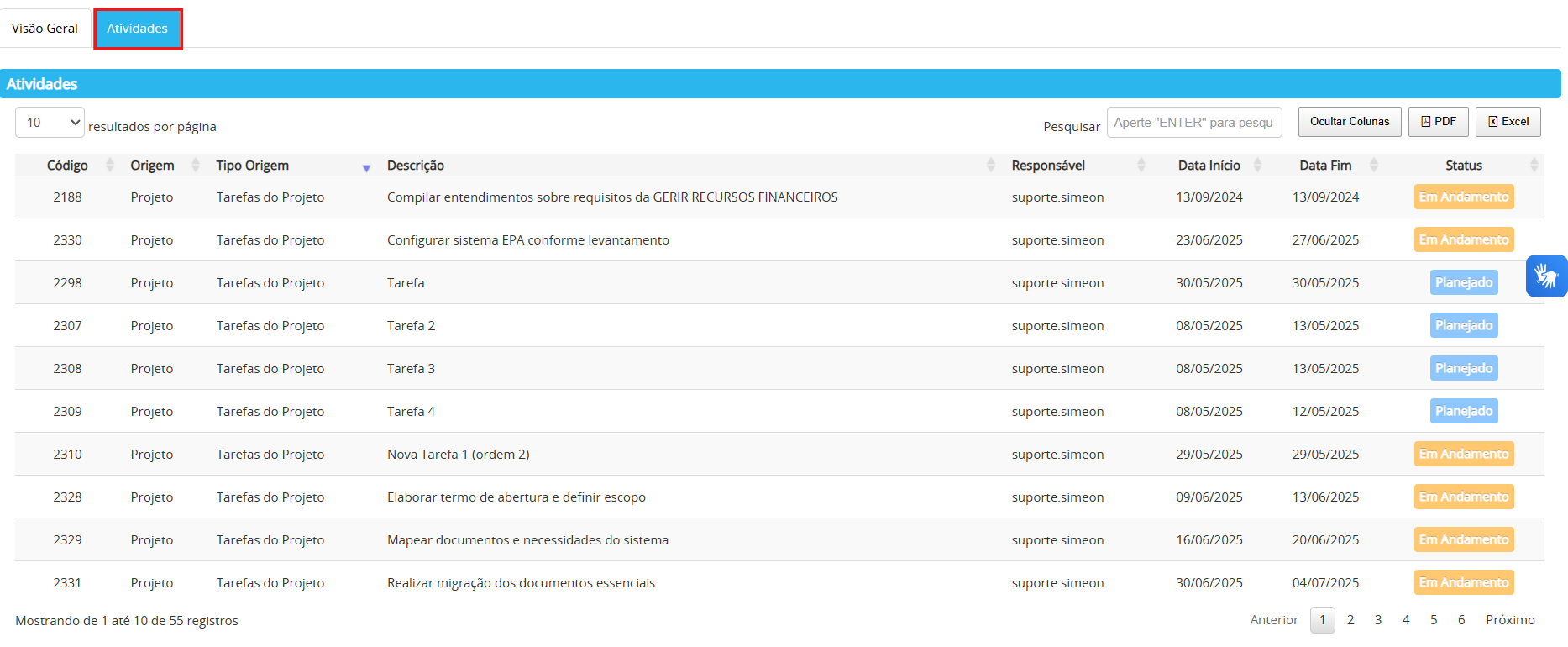Viewport: 1568px width, 647px height.
Task: Open the results per page dropdown
Action: [x=50, y=123]
